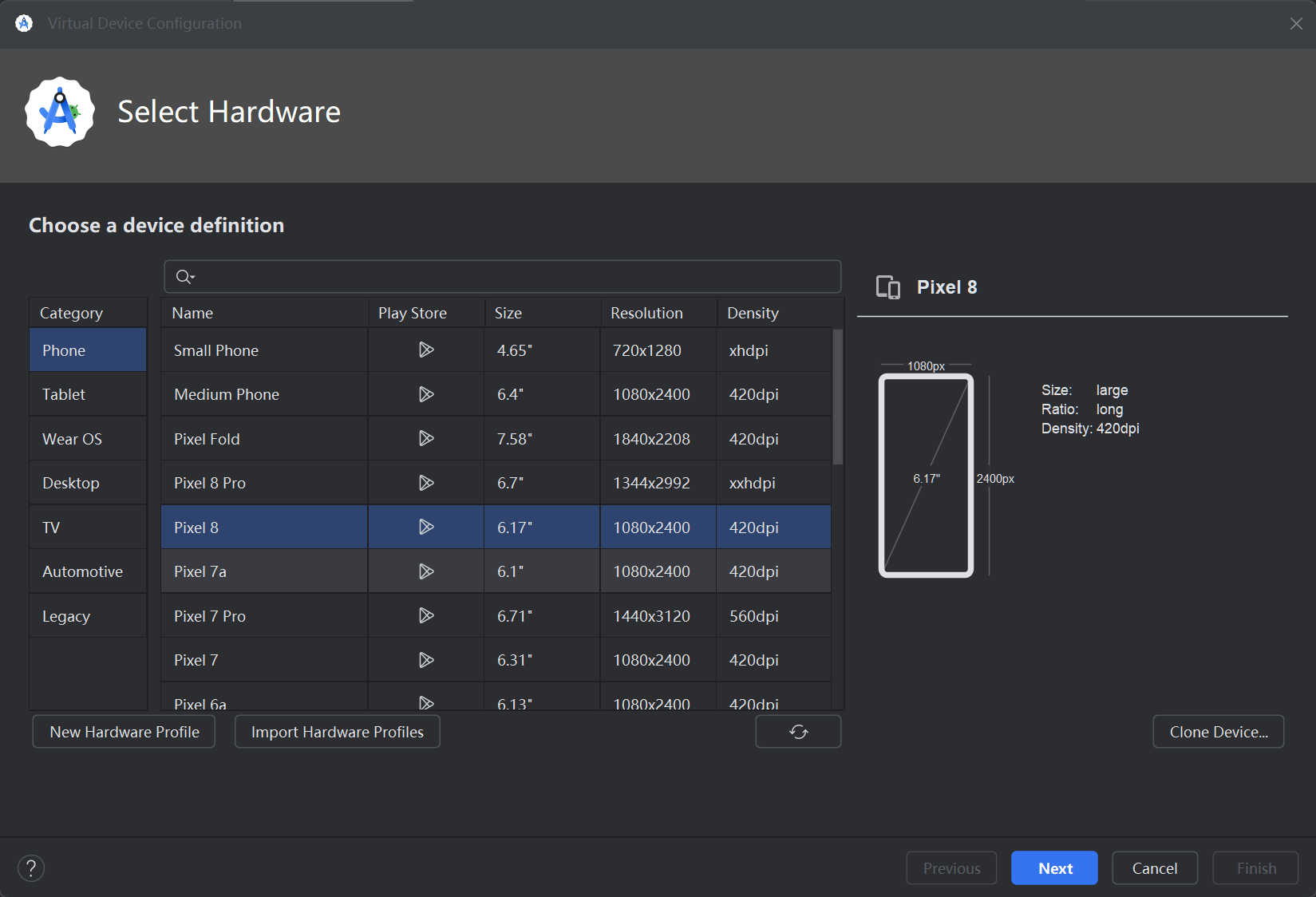Click the Android Studio icon in the title bar

24,23
